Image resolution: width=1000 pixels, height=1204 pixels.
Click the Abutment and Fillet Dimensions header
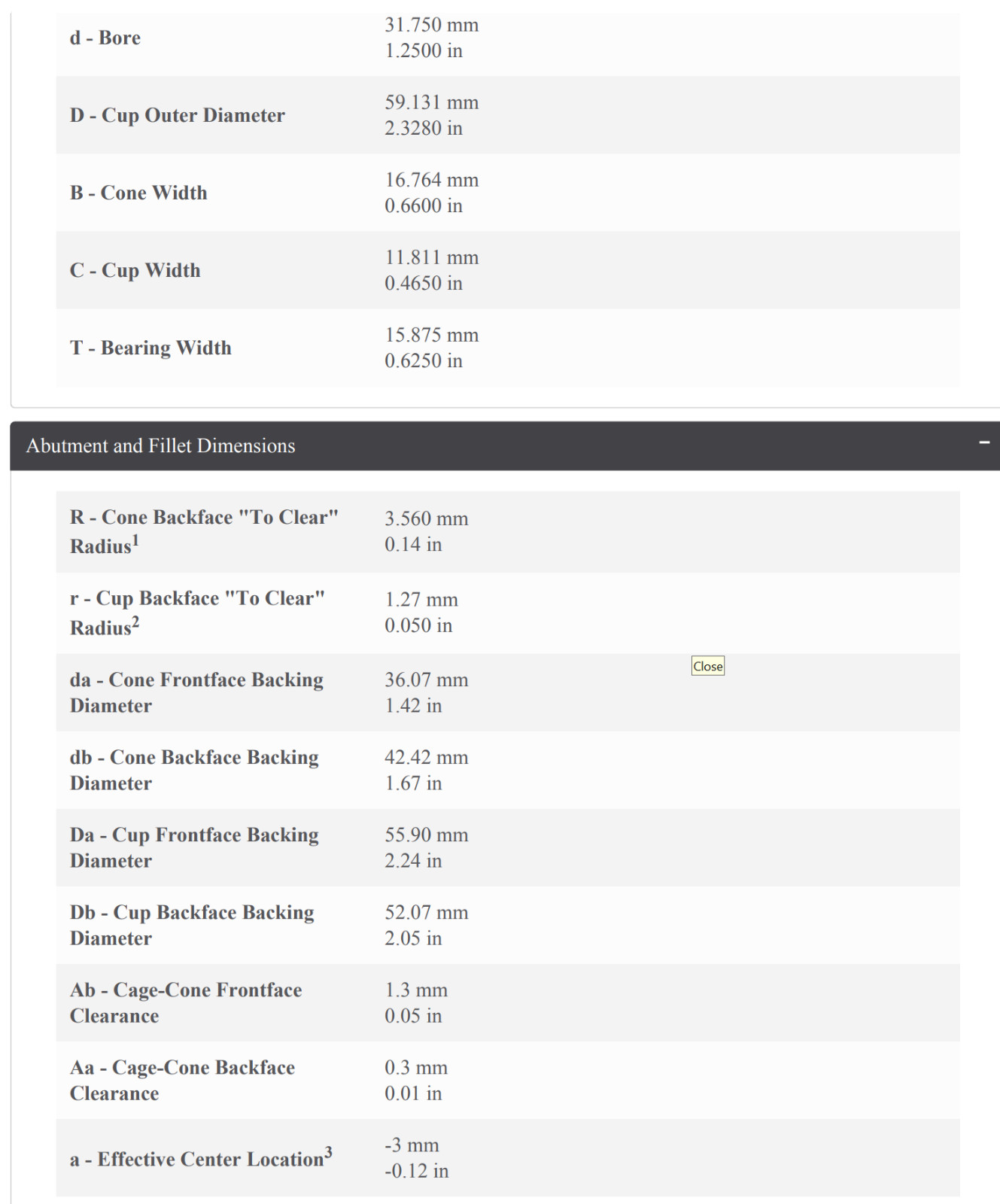coord(505,446)
